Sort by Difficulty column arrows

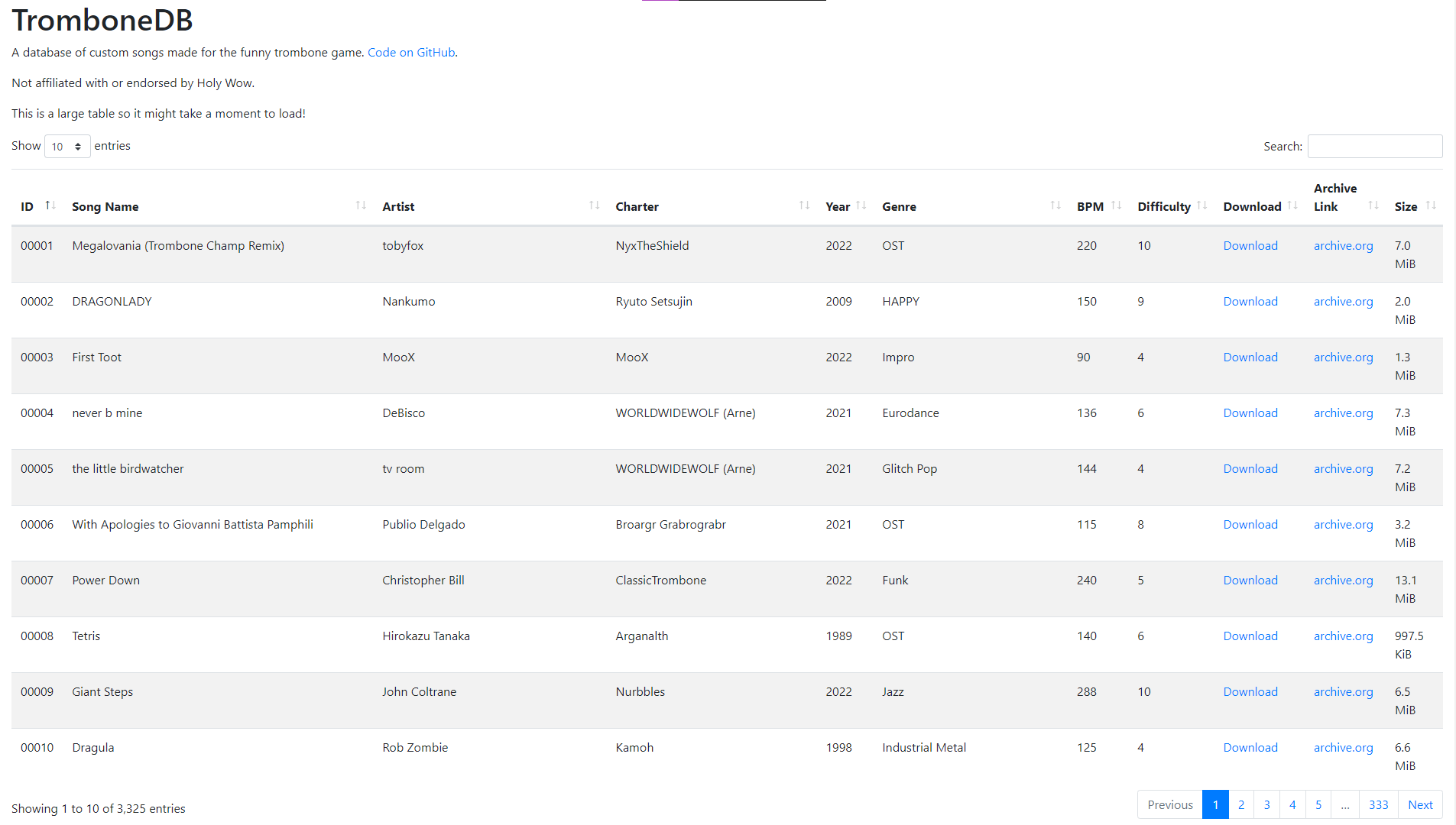(1202, 205)
